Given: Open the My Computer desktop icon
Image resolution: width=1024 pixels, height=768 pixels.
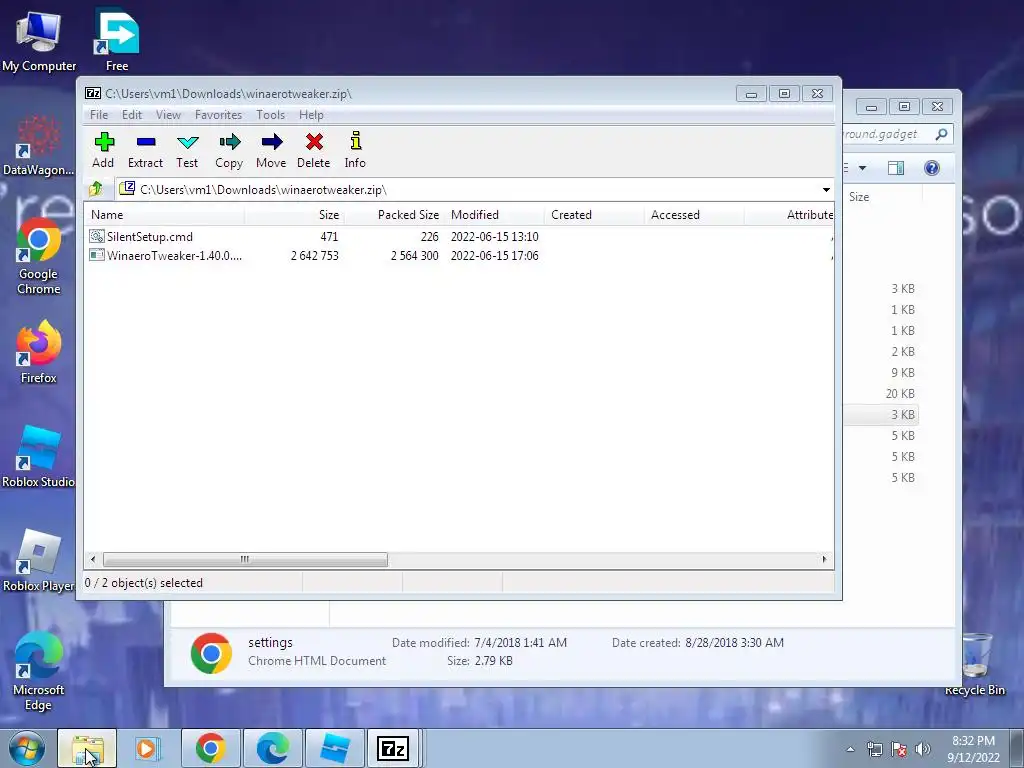Looking at the screenshot, I should (39, 42).
